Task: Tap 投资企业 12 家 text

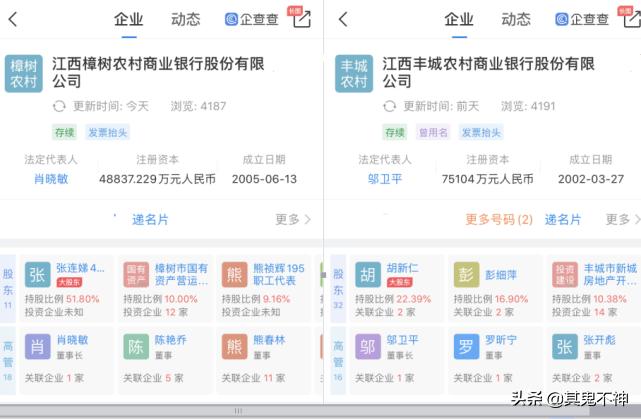Action: (x=156, y=312)
